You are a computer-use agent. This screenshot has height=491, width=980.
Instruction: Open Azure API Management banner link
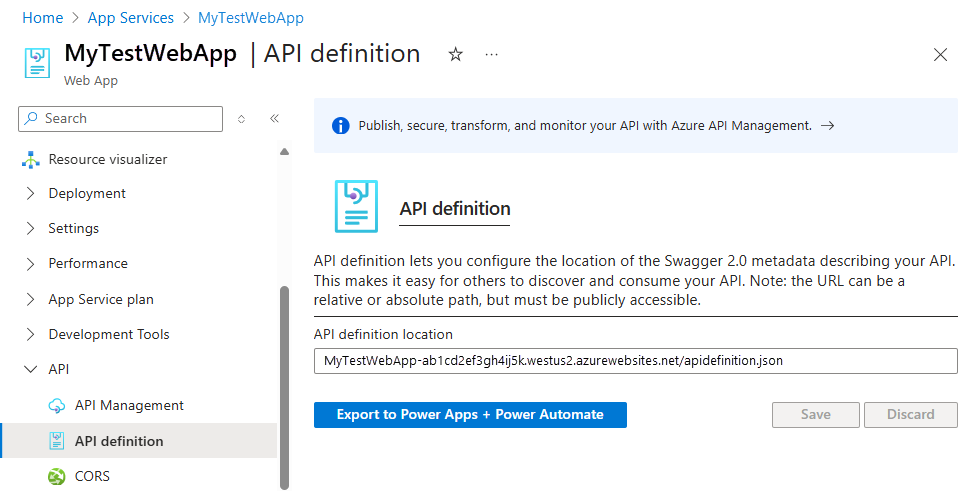click(585, 126)
